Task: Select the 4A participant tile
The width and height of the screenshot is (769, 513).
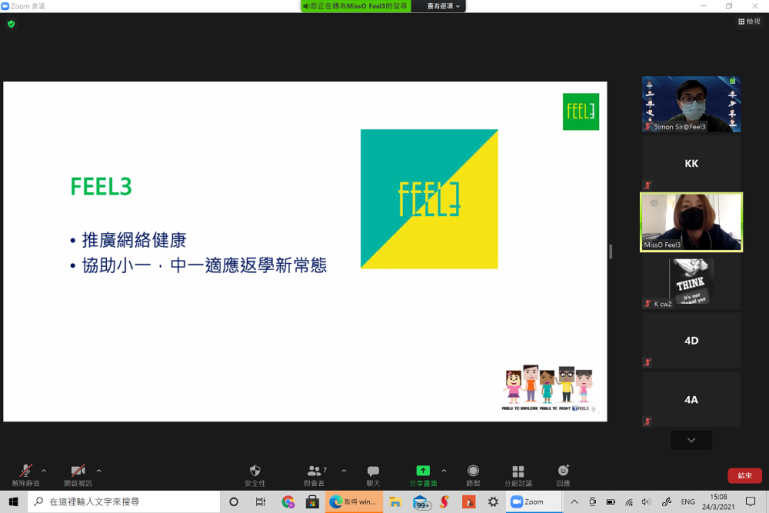Action: click(691, 399)
